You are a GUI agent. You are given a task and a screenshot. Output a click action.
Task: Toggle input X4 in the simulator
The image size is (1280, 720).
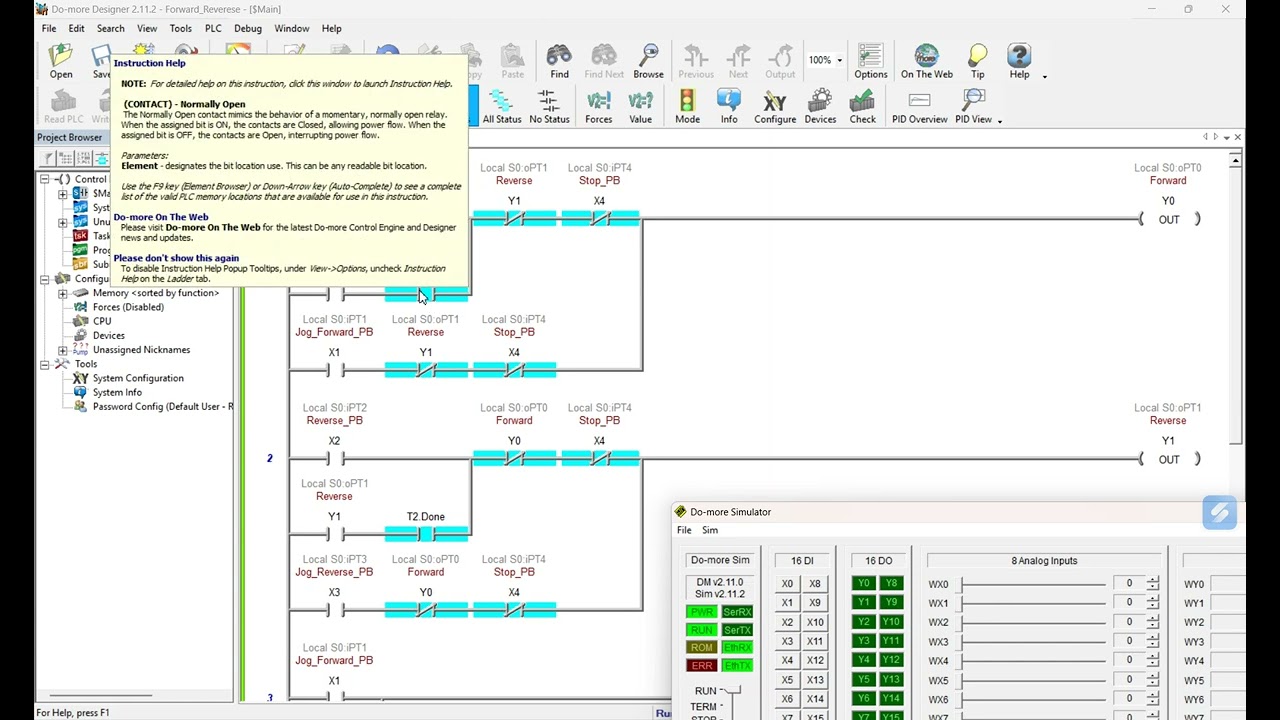787,660
